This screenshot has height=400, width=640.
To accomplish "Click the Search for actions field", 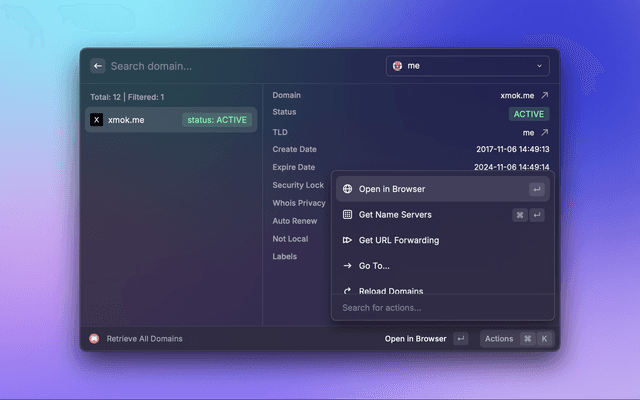I will point(442,308).
